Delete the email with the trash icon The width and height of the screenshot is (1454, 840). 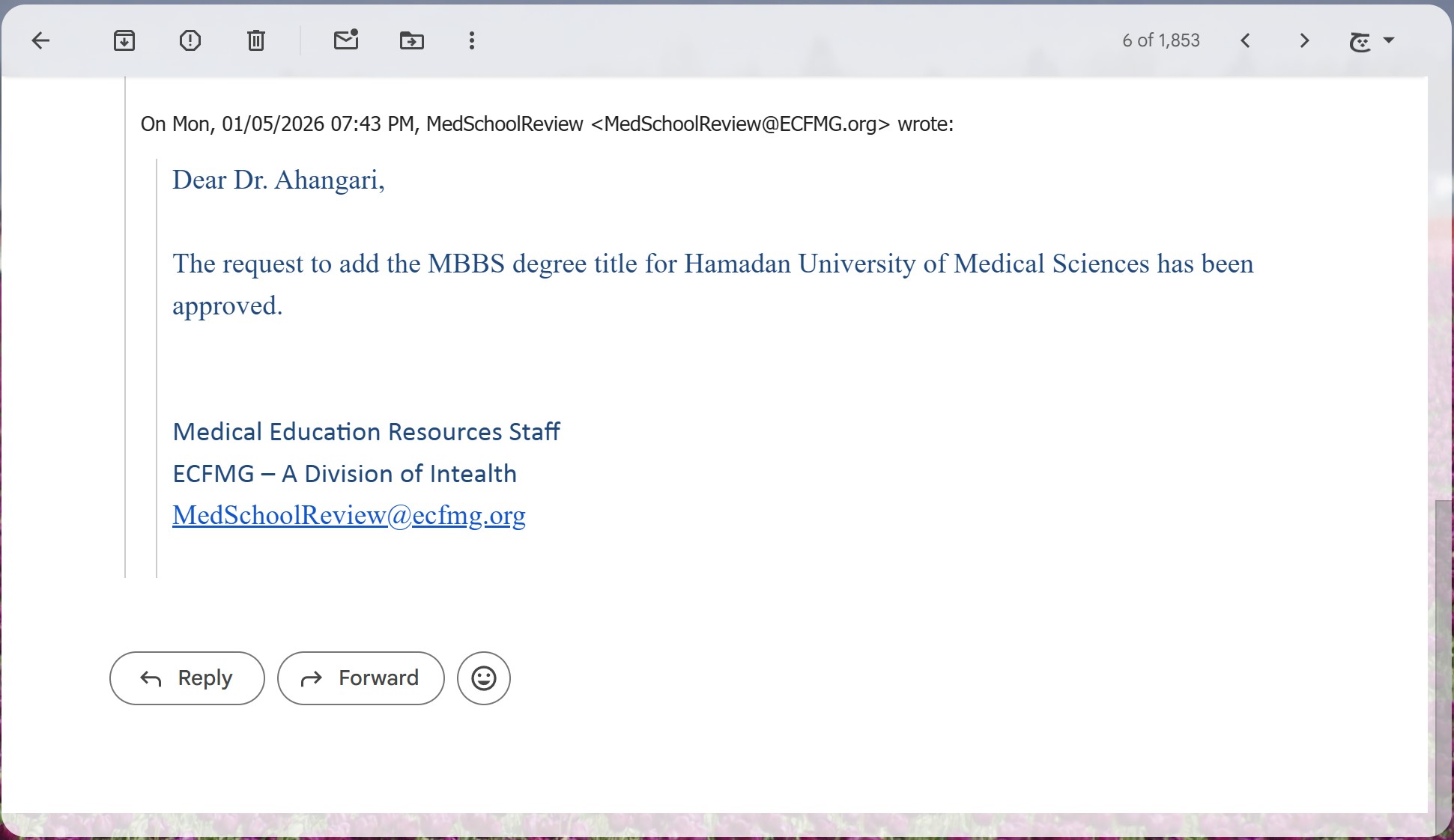click(256, 40)
